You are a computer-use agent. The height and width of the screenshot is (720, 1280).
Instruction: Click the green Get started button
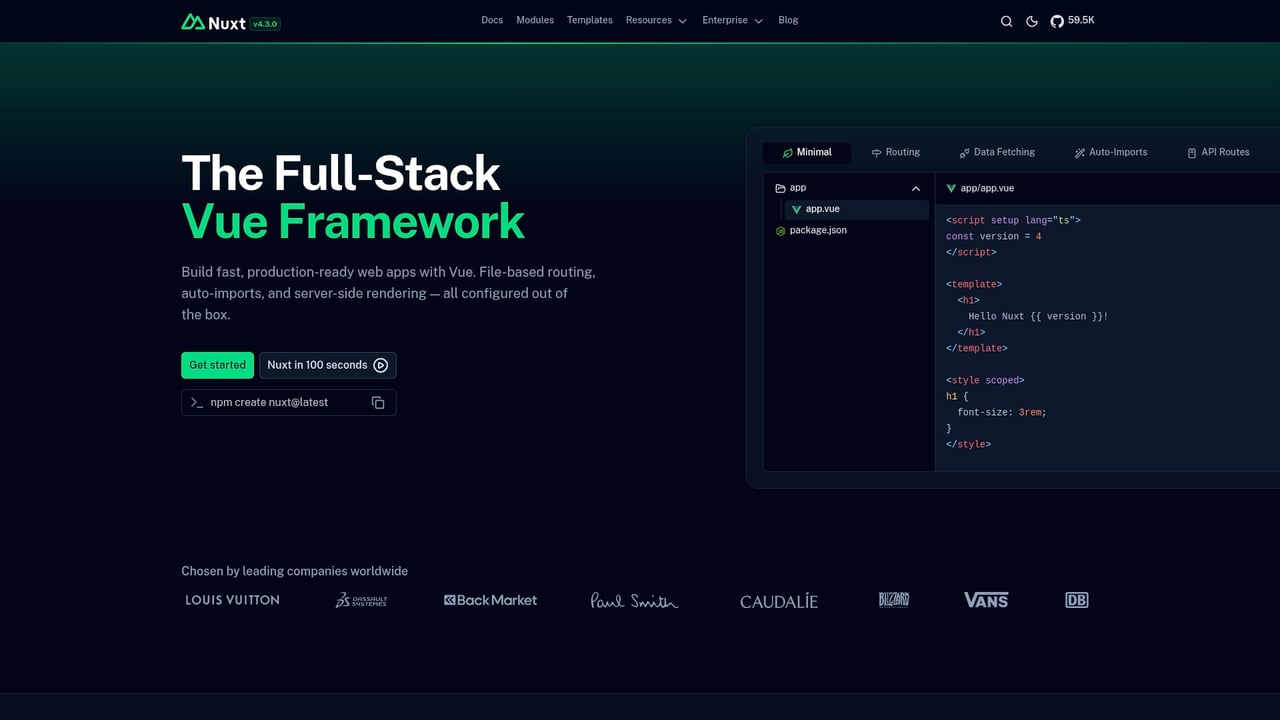pyautogui.click(x=217, y=365)
